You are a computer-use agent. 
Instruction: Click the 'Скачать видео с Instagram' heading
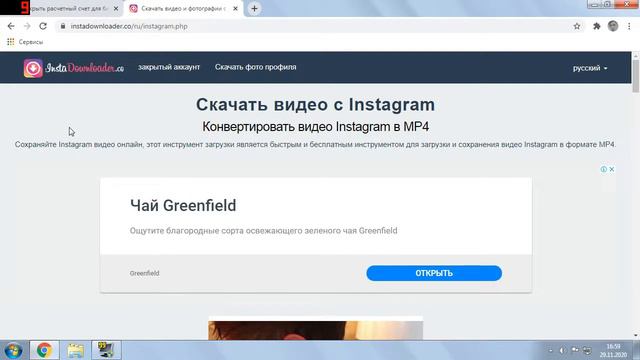(316, 104)
